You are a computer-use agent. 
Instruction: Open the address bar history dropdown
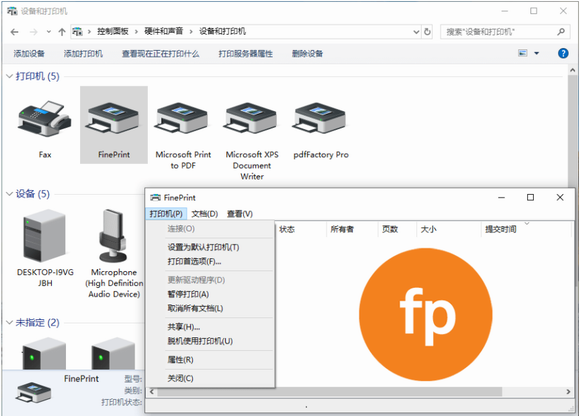pyautogui.click(x=416, y=32)
